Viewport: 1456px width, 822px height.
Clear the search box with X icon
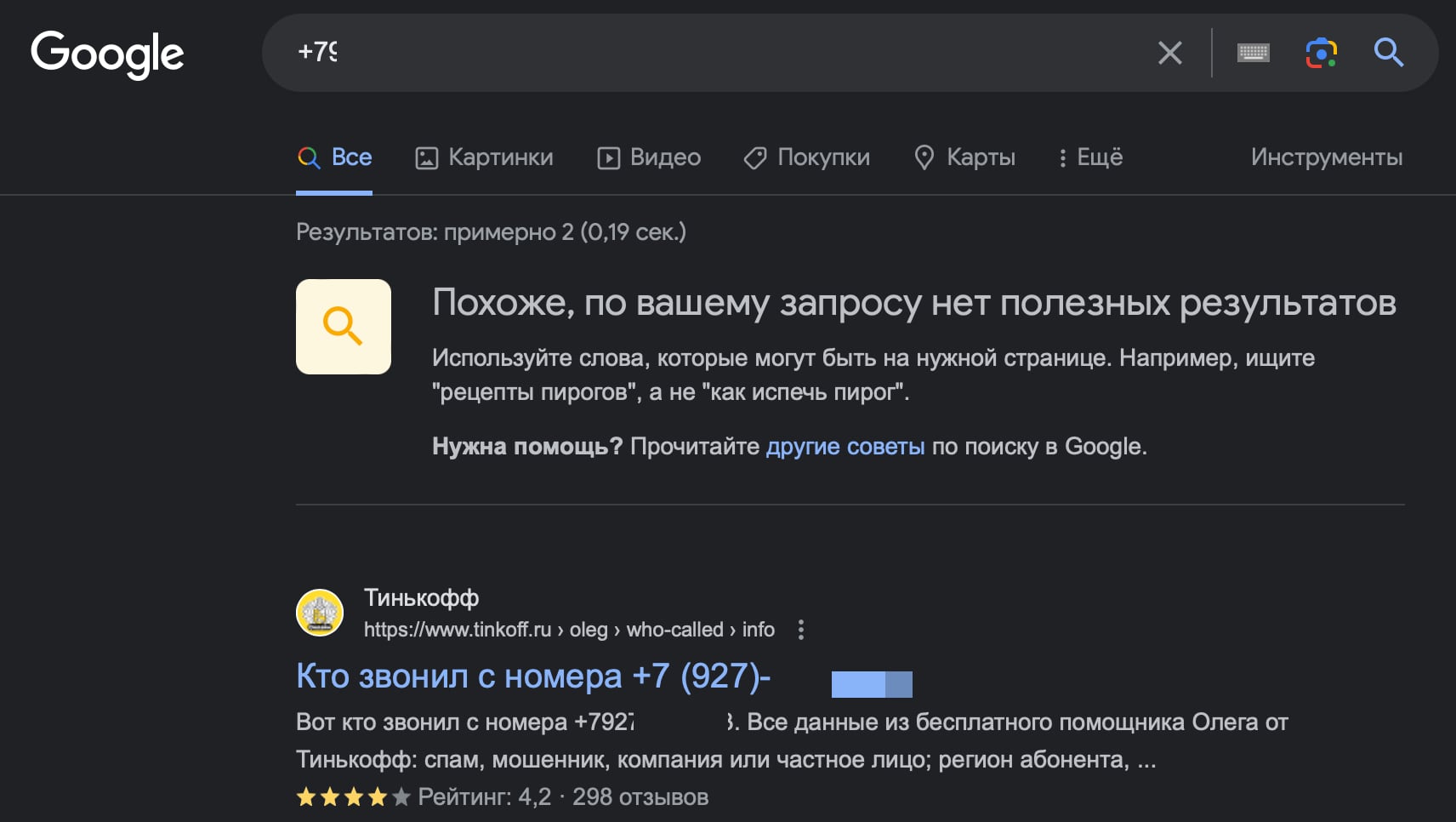(1170, 53)
